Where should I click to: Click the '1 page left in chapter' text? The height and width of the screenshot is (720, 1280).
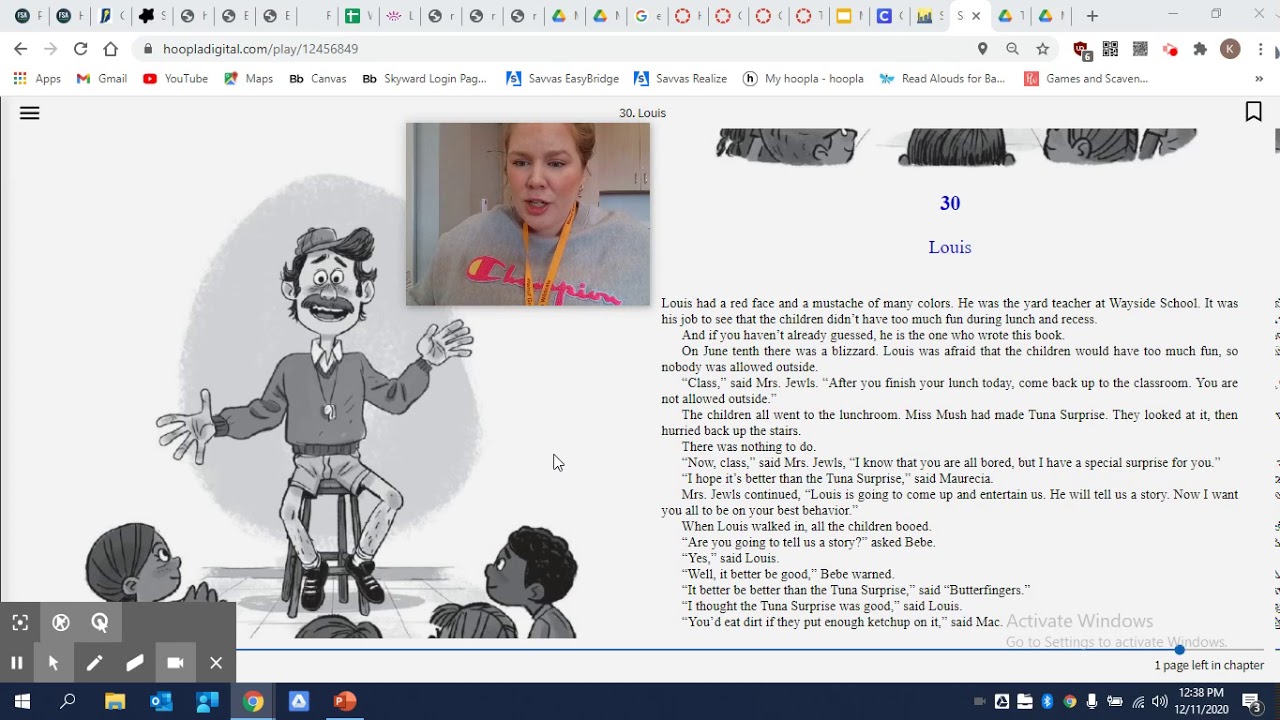click(1209, 665)
